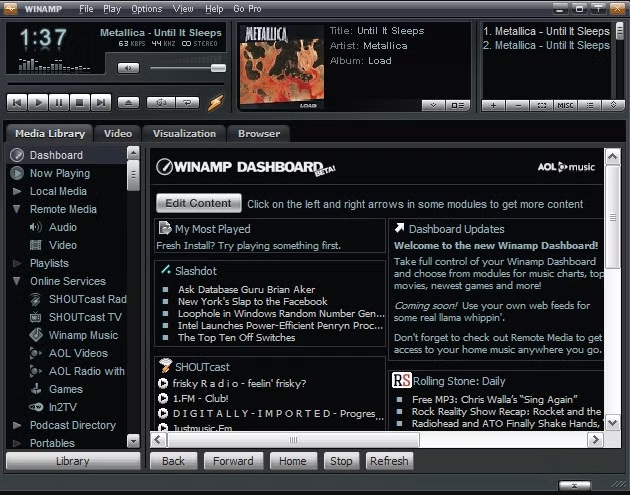Image resolution: width=630 pixels, height=495 pixels.
Task: Click the SHOUTcast Radio sidebar icon
Action: click(x=36, y=299)
